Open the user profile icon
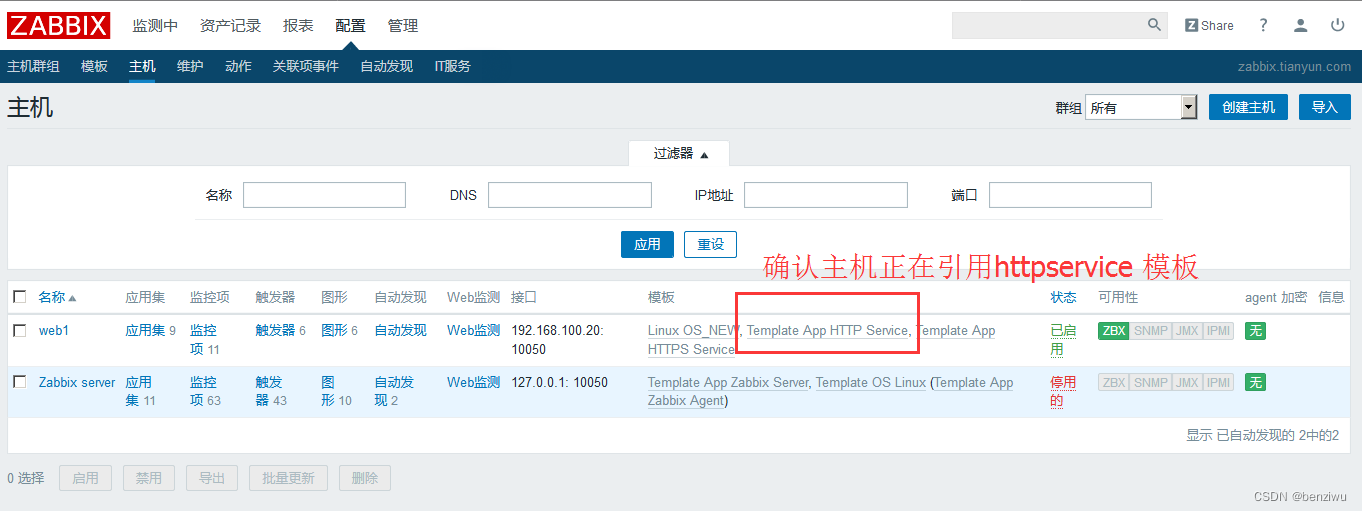1362x511 pixels. tap(1300, 25)
